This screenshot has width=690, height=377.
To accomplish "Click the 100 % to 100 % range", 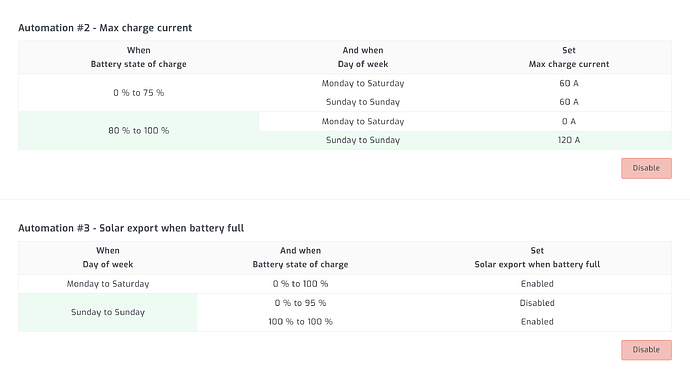I will pyautogui.click(x=300, y=322).
